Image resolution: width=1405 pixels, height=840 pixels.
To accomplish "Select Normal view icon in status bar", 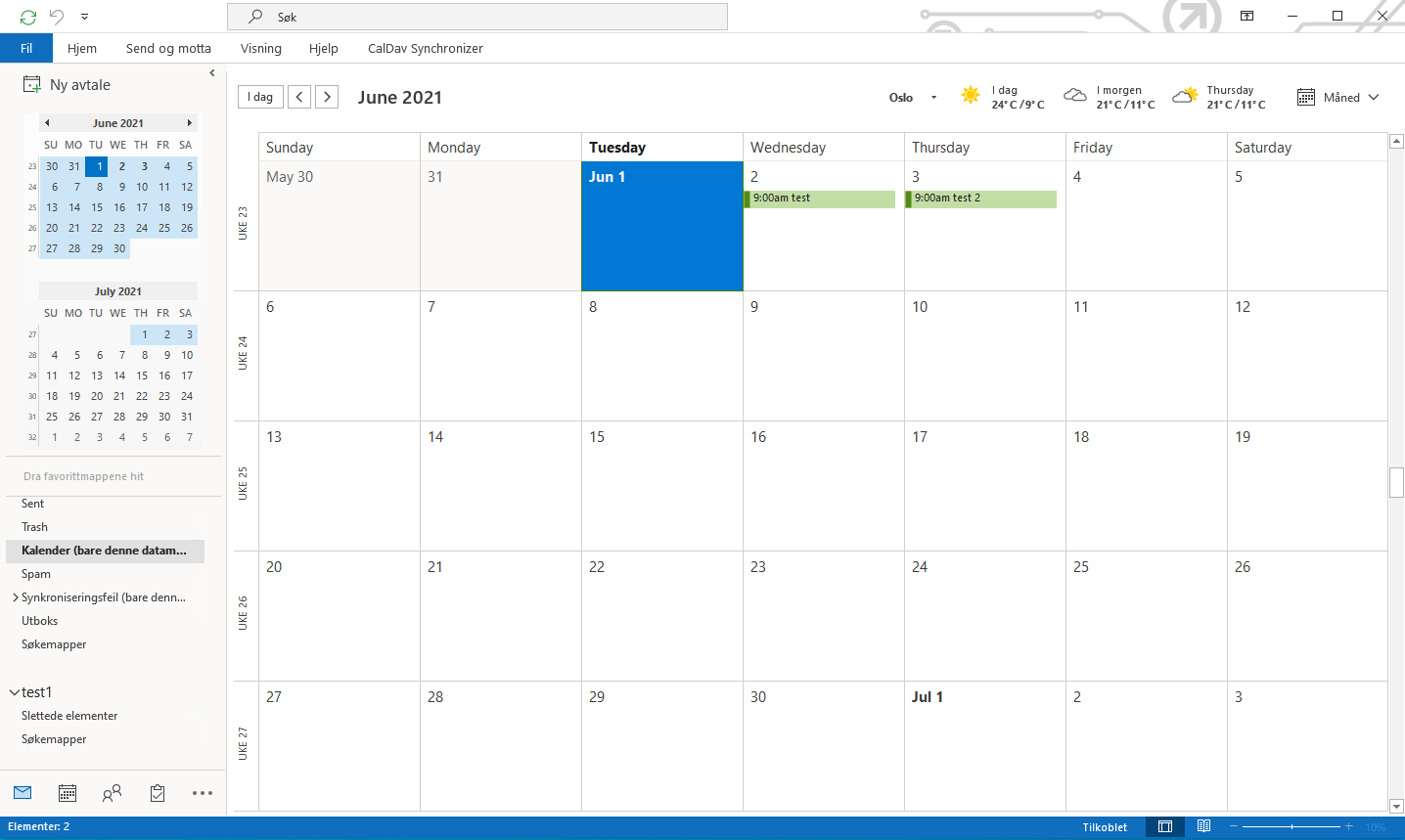I will coord(1165,826).
